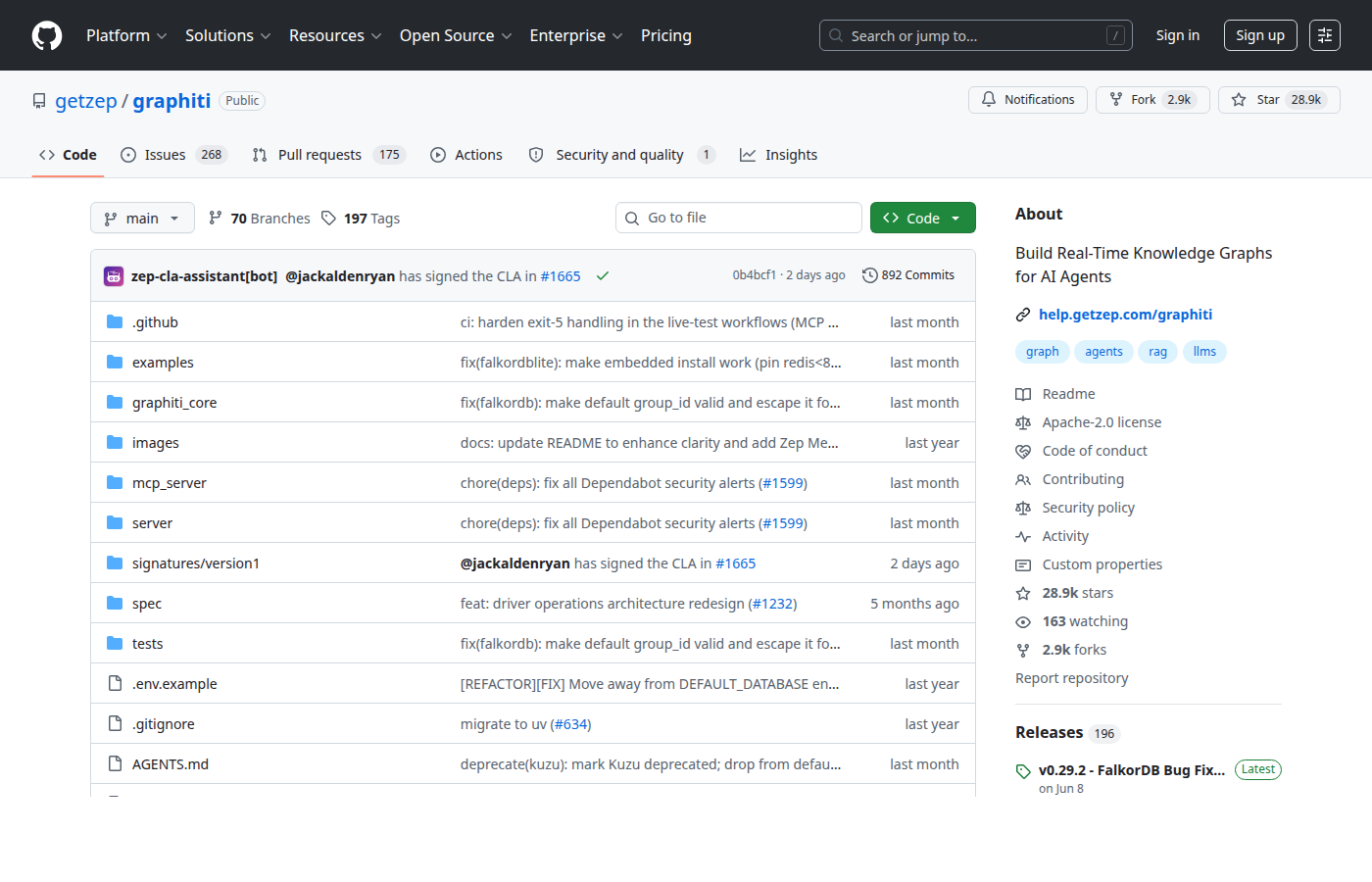Open the Code of conduct link
Viewport: 1372px width, 882px height.
[1095, 451]
